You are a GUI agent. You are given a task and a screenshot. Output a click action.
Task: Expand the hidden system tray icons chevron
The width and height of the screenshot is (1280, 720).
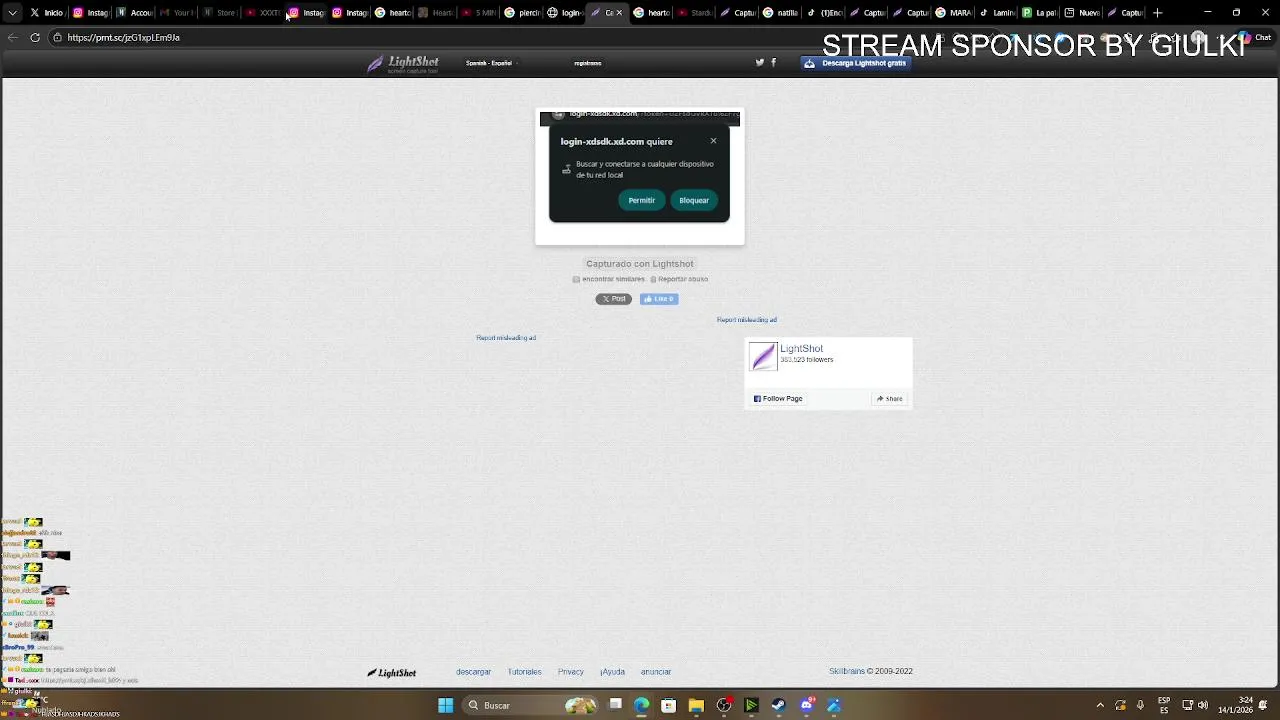click(x=1101, y=705)
